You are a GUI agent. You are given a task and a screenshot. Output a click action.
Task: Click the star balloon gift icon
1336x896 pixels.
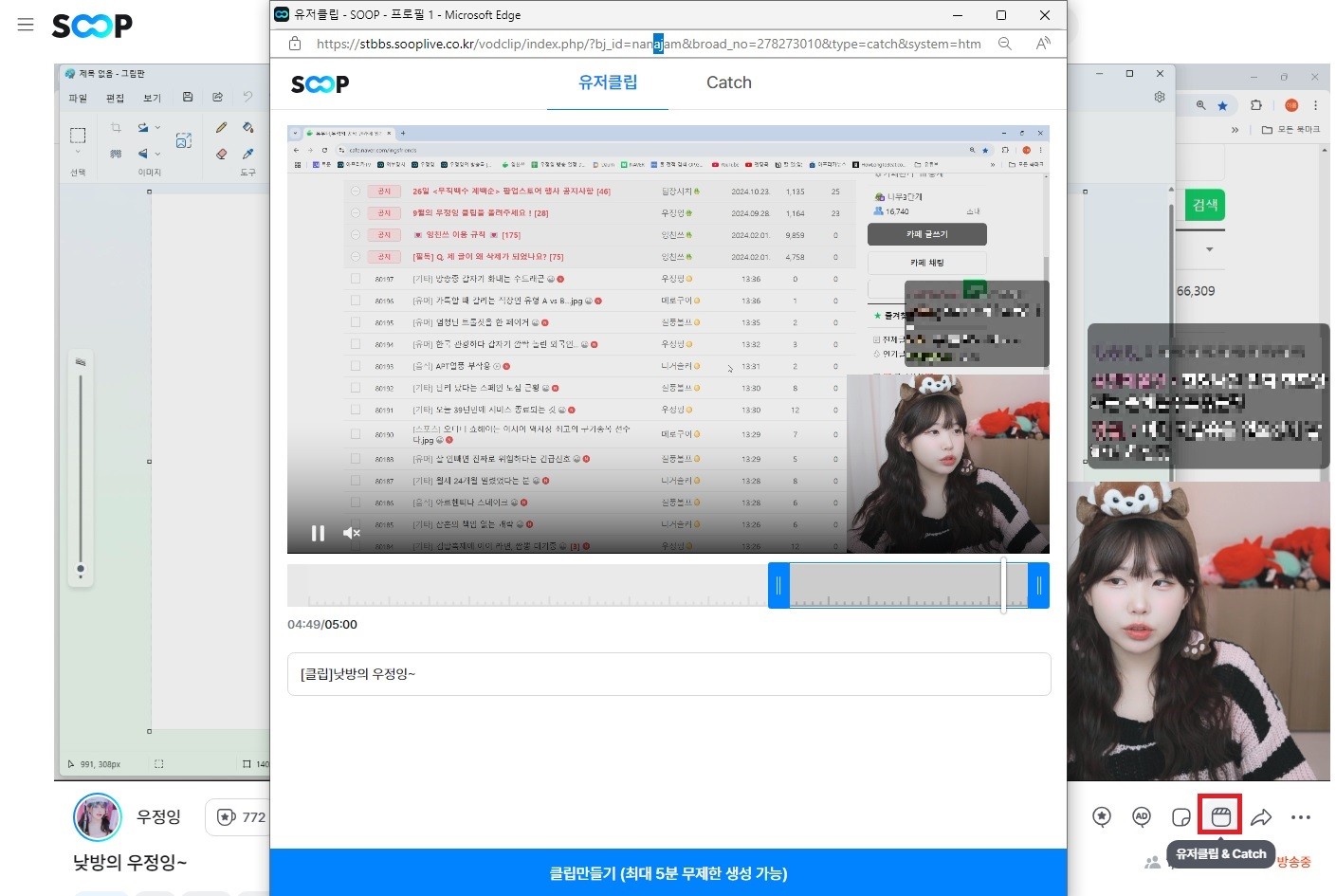tap(1102, 817)
